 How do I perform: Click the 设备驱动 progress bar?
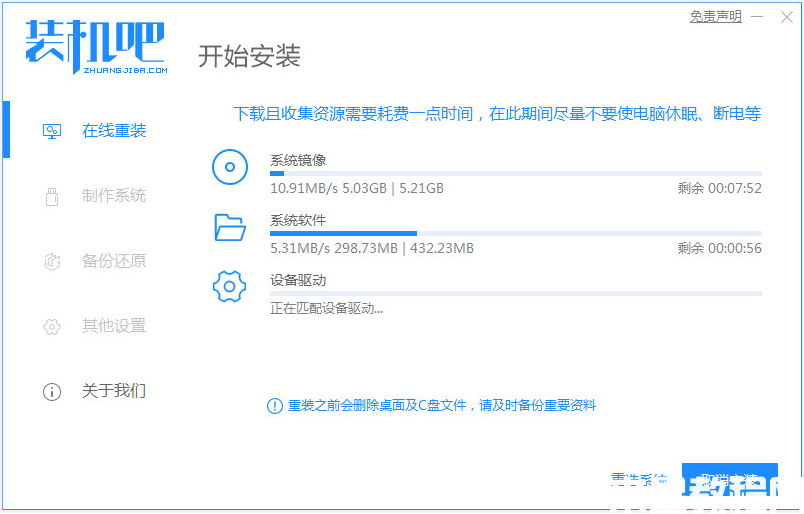pyautogui.click(x=516, y=294)
